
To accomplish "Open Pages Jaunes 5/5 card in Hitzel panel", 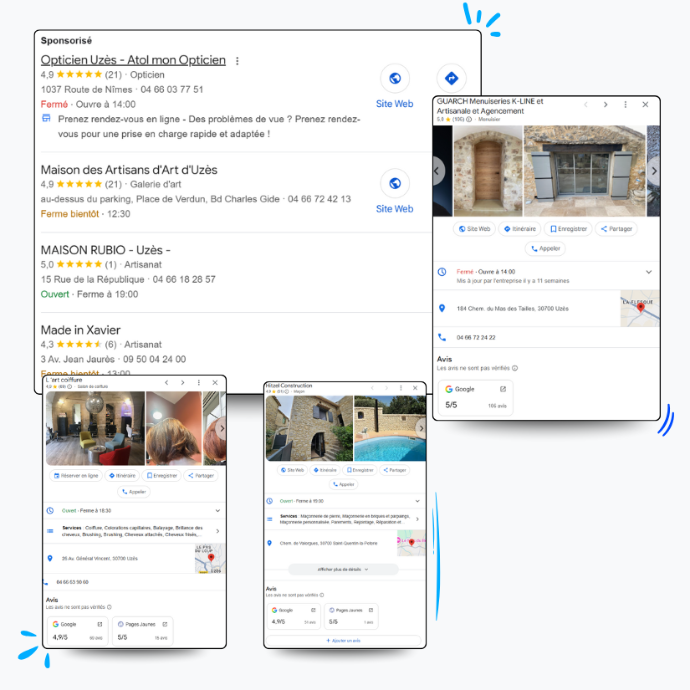I will click(351, 617).
